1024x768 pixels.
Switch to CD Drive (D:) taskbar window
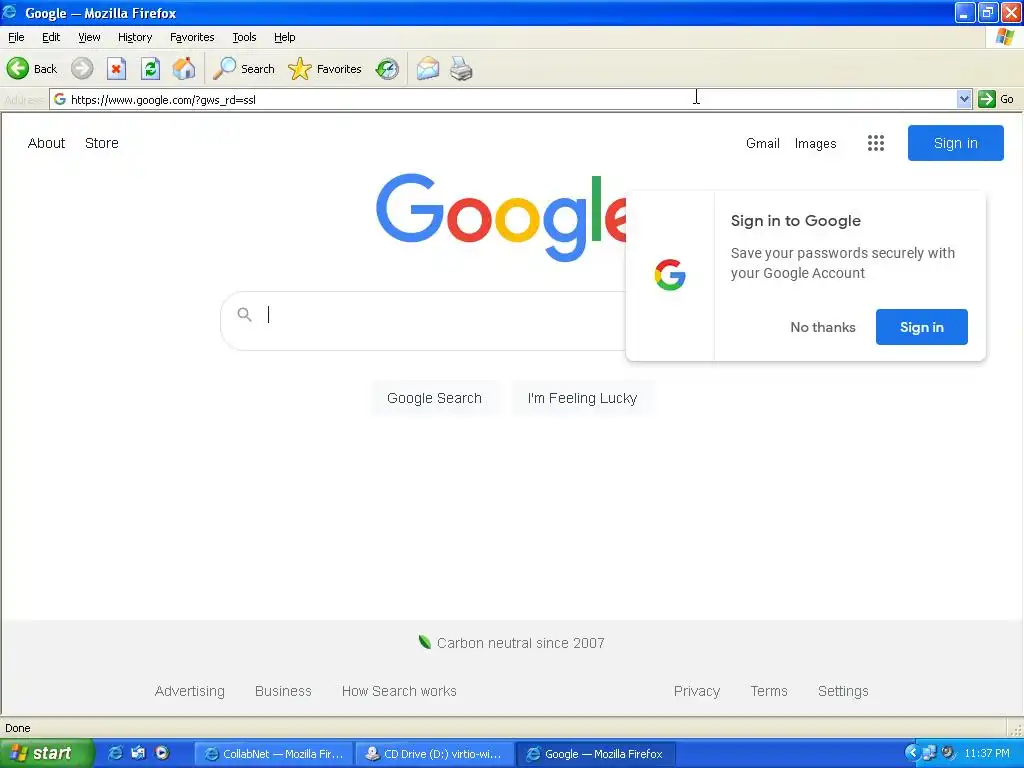[434, 754]
